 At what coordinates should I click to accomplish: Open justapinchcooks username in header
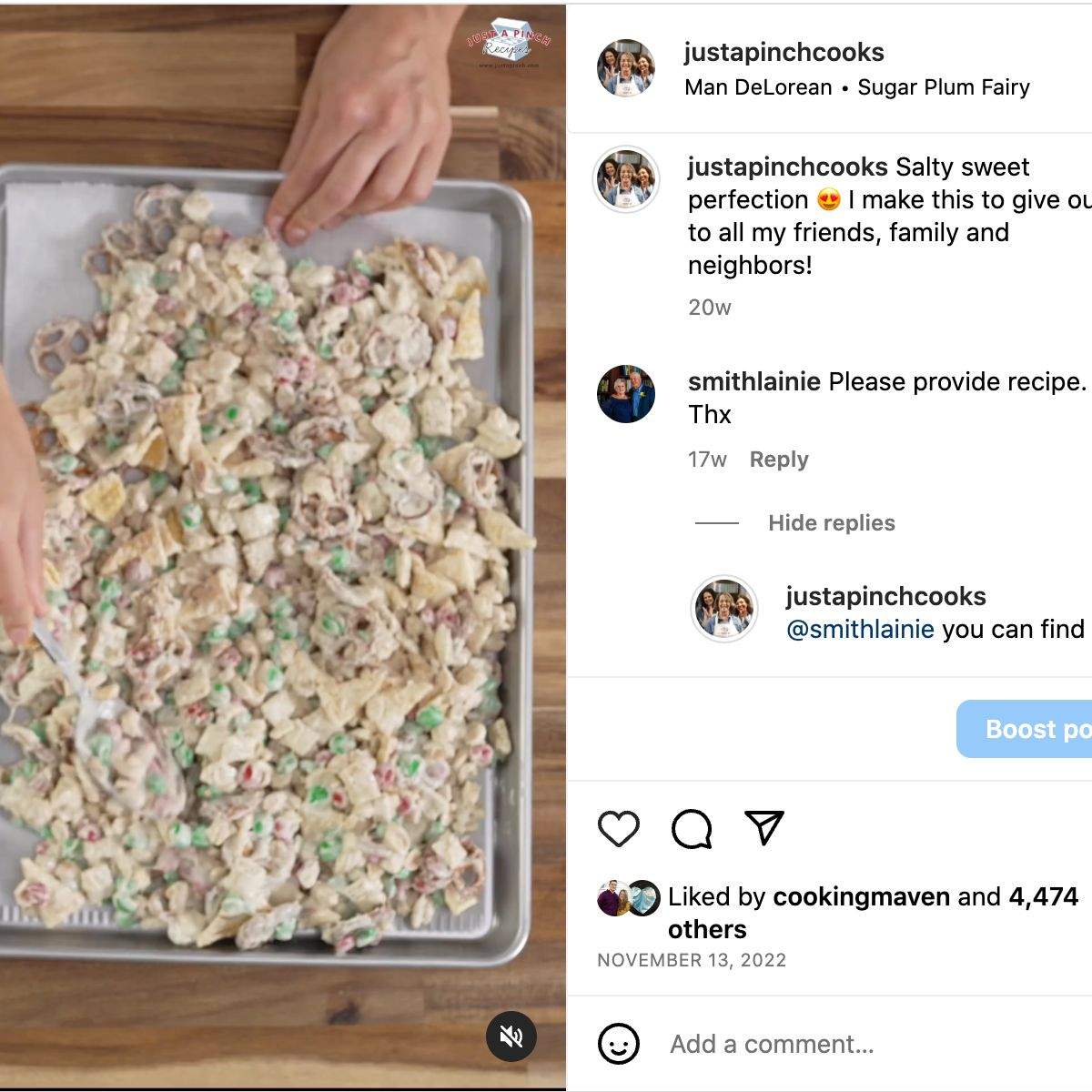click(x=784, y=53)
